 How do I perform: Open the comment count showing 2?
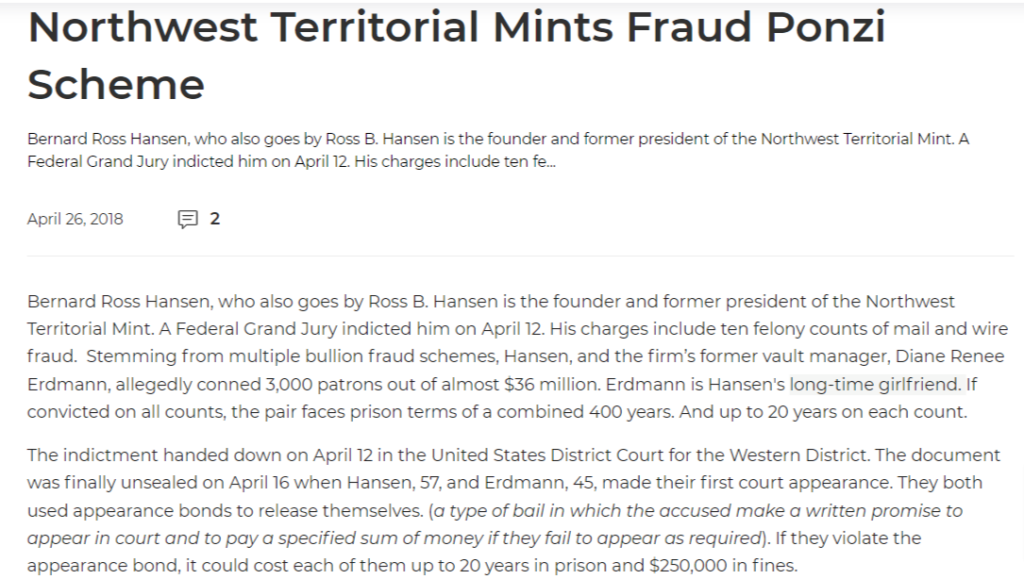(x=215, y=219)
